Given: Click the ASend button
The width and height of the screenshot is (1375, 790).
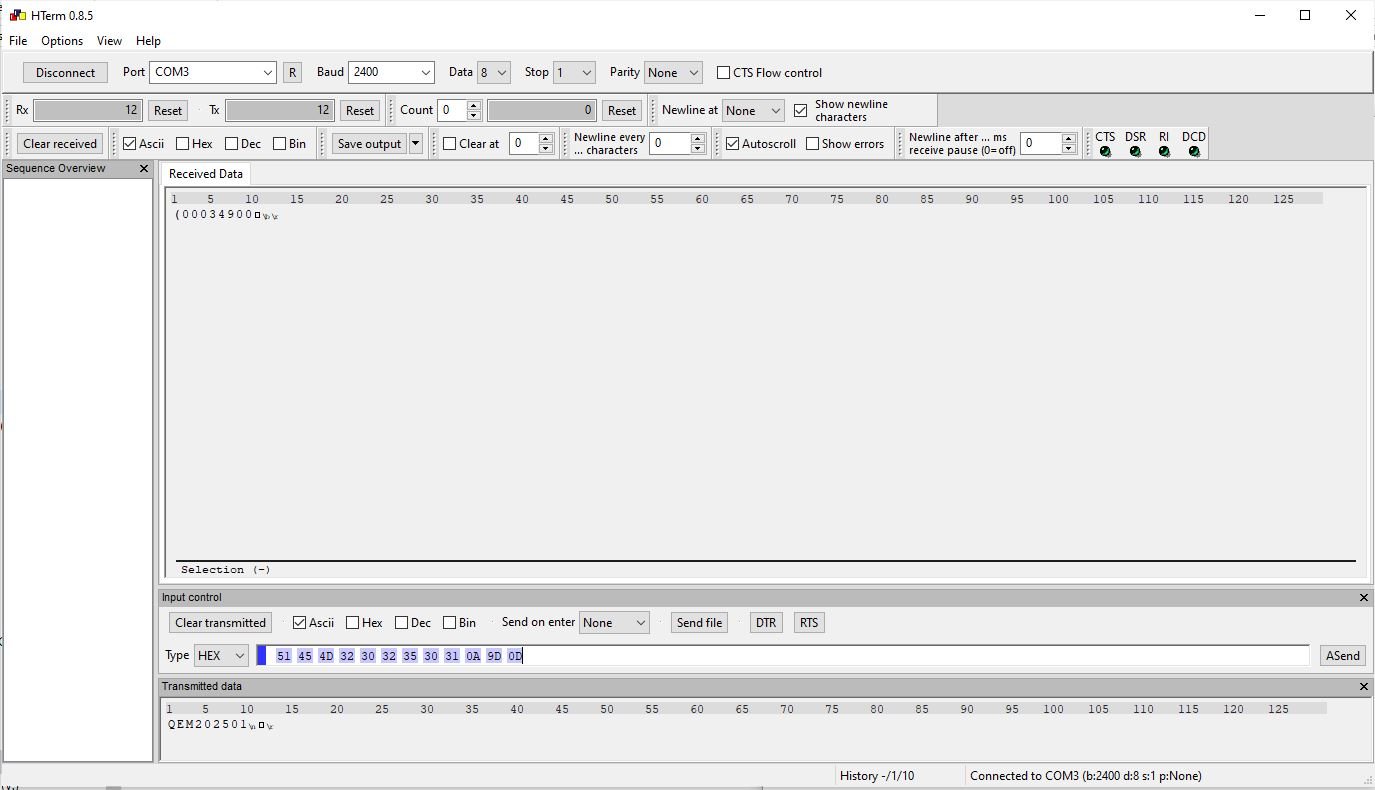Looking at the screenshot, I should (x=1342, y=656).
